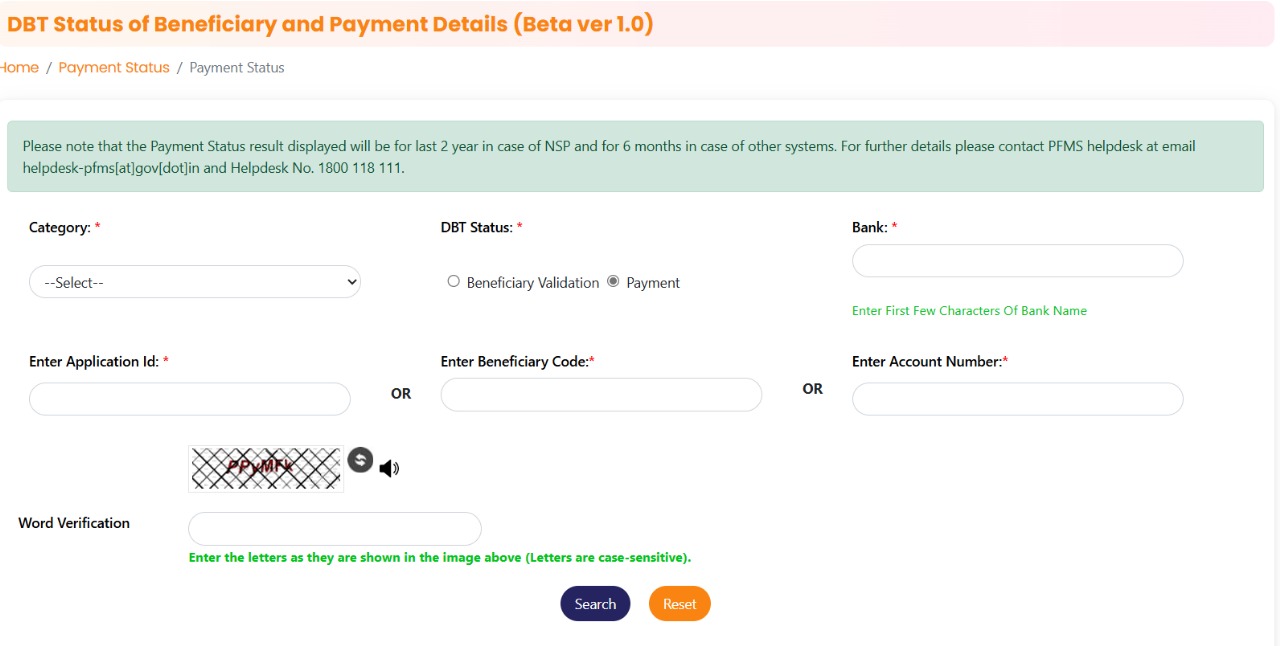Click the captcha verification image

click(265, 468)
